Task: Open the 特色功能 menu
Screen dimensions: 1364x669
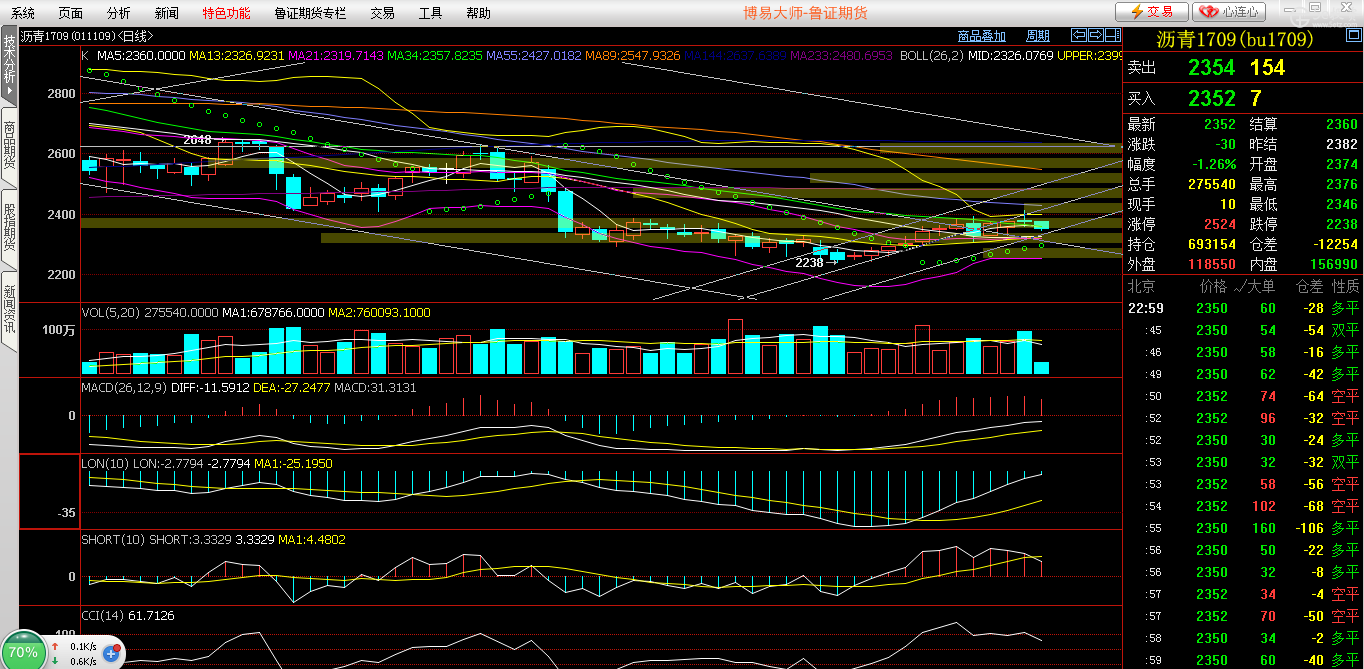Action: coord(226,13)
